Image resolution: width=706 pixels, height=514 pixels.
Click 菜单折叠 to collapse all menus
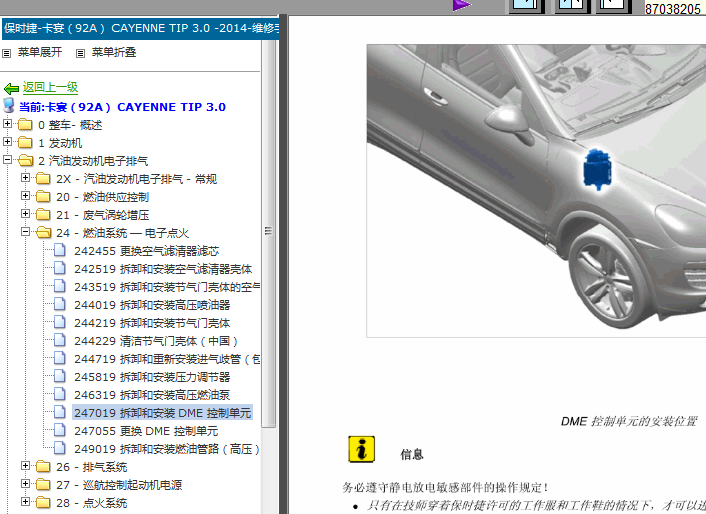[x=114, y=52]
